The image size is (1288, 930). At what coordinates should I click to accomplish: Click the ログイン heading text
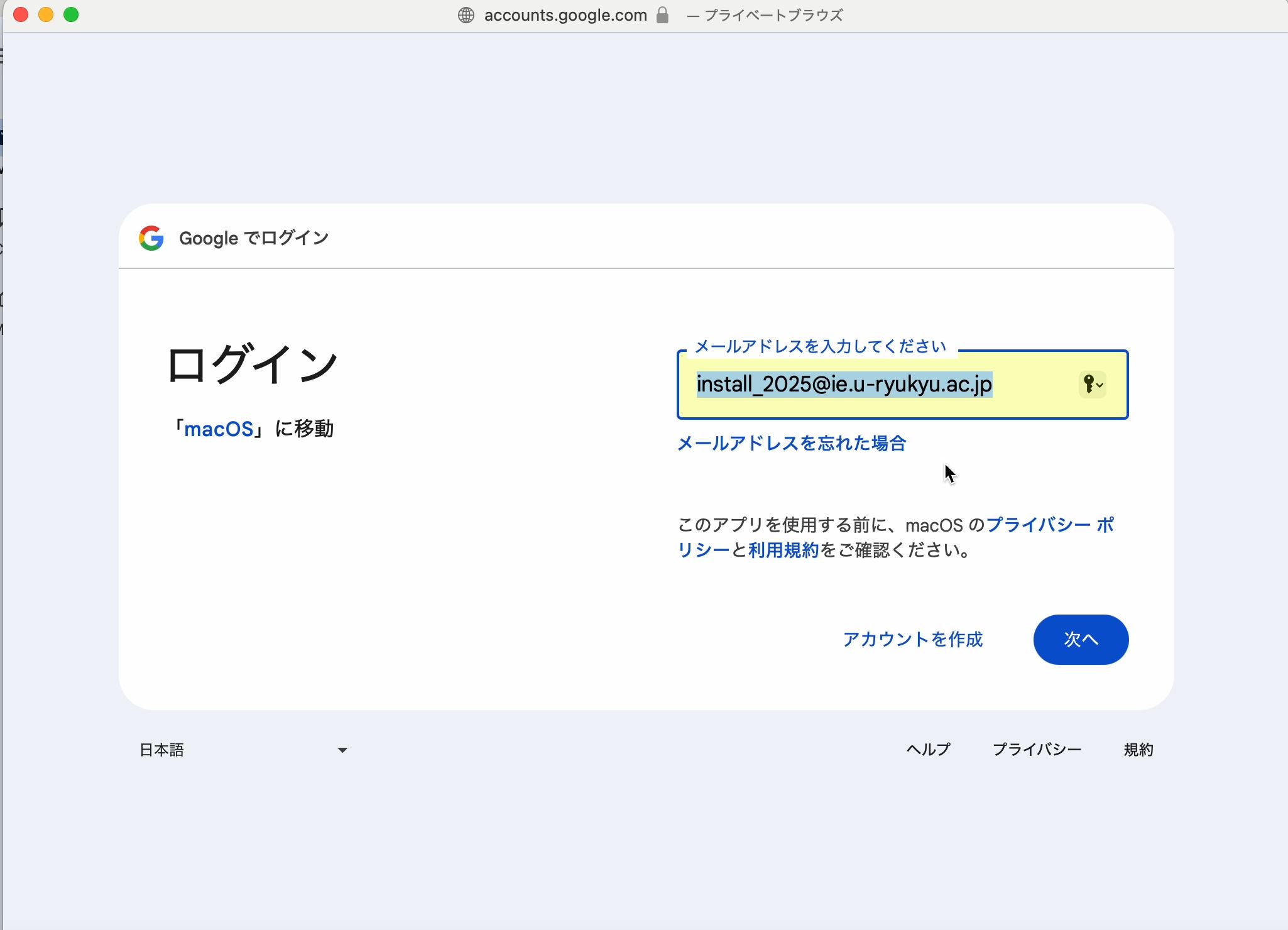[253, 364]
